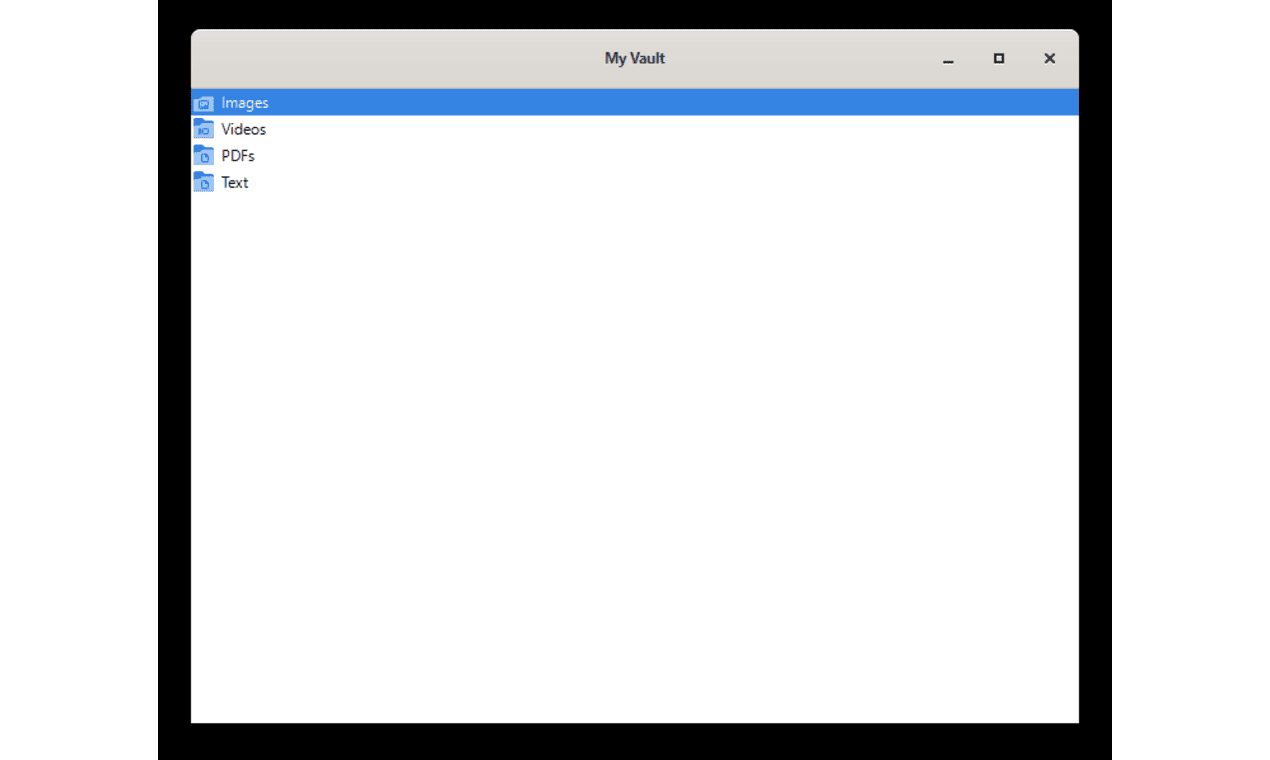Click the PDFs label text
This screenshot has width=1270, height=760.
(238, 155)
